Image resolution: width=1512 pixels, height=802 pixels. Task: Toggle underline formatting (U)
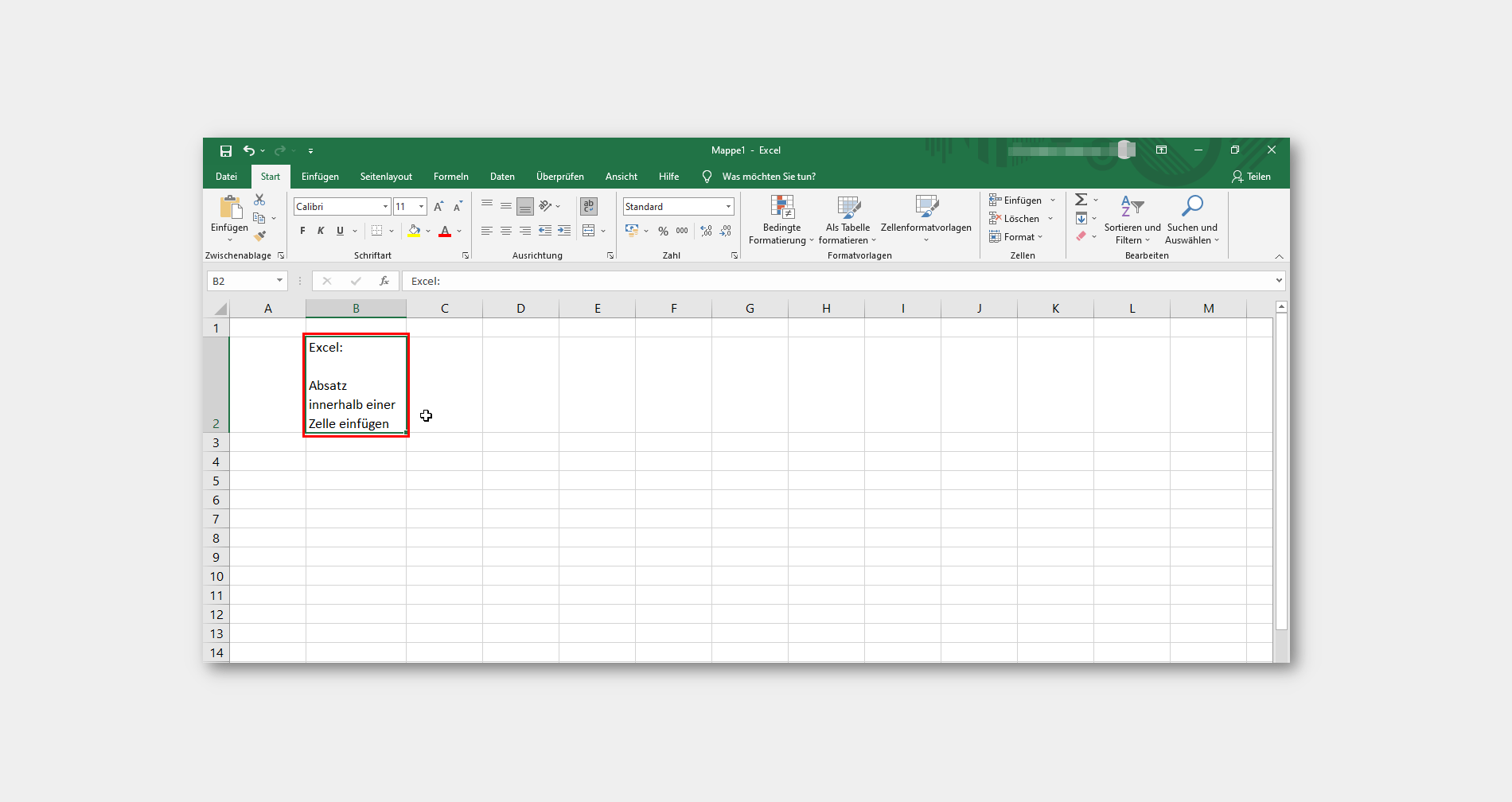coord(340,231)
